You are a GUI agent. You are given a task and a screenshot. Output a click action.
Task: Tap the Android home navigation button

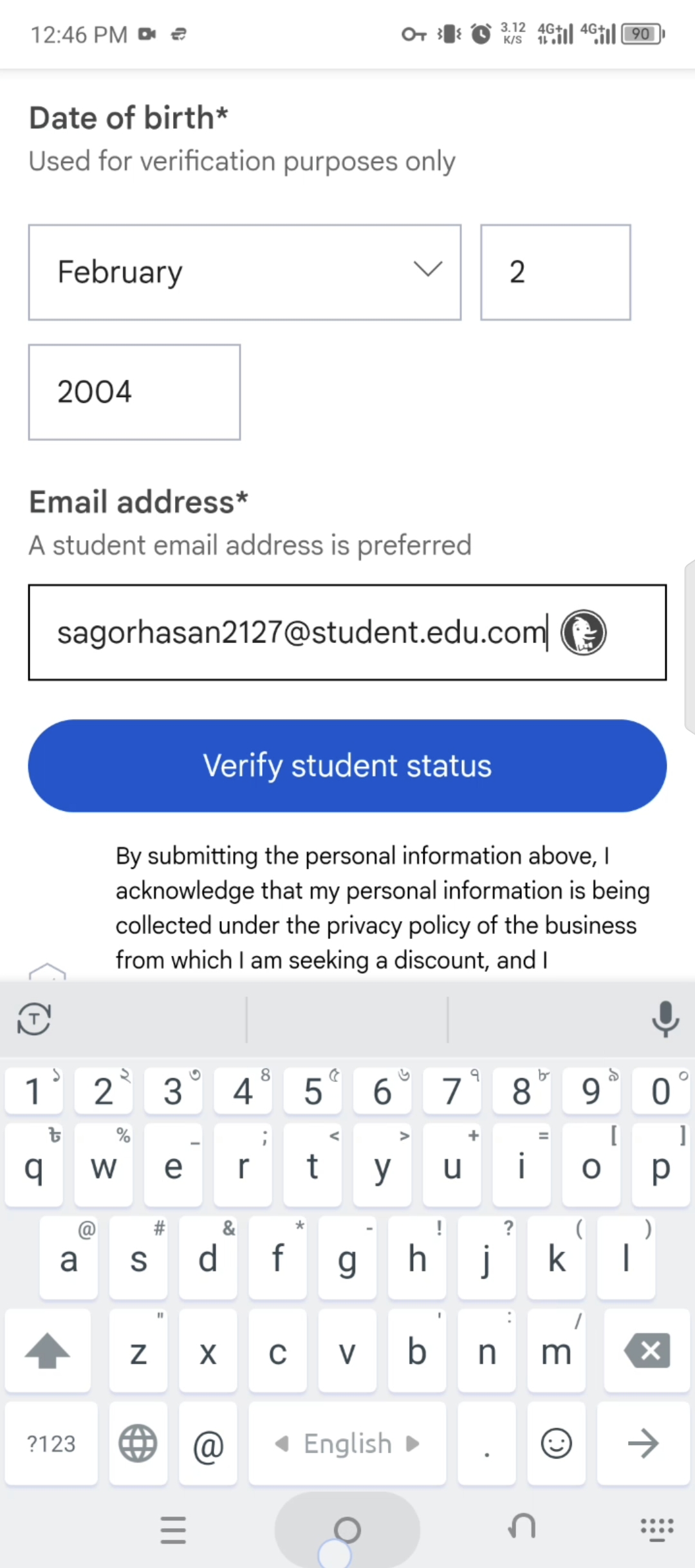pyautogui.click(x=347, y=1529)
